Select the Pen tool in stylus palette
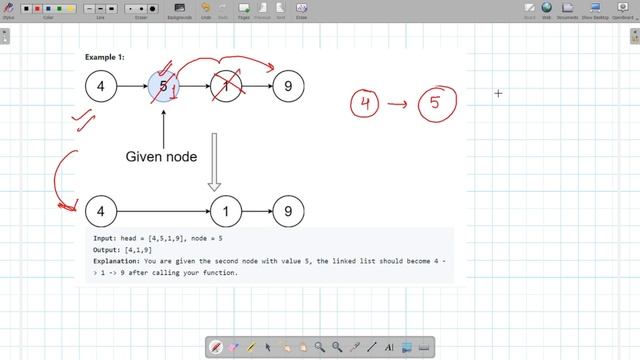640x360 pixels. [216, 347]
